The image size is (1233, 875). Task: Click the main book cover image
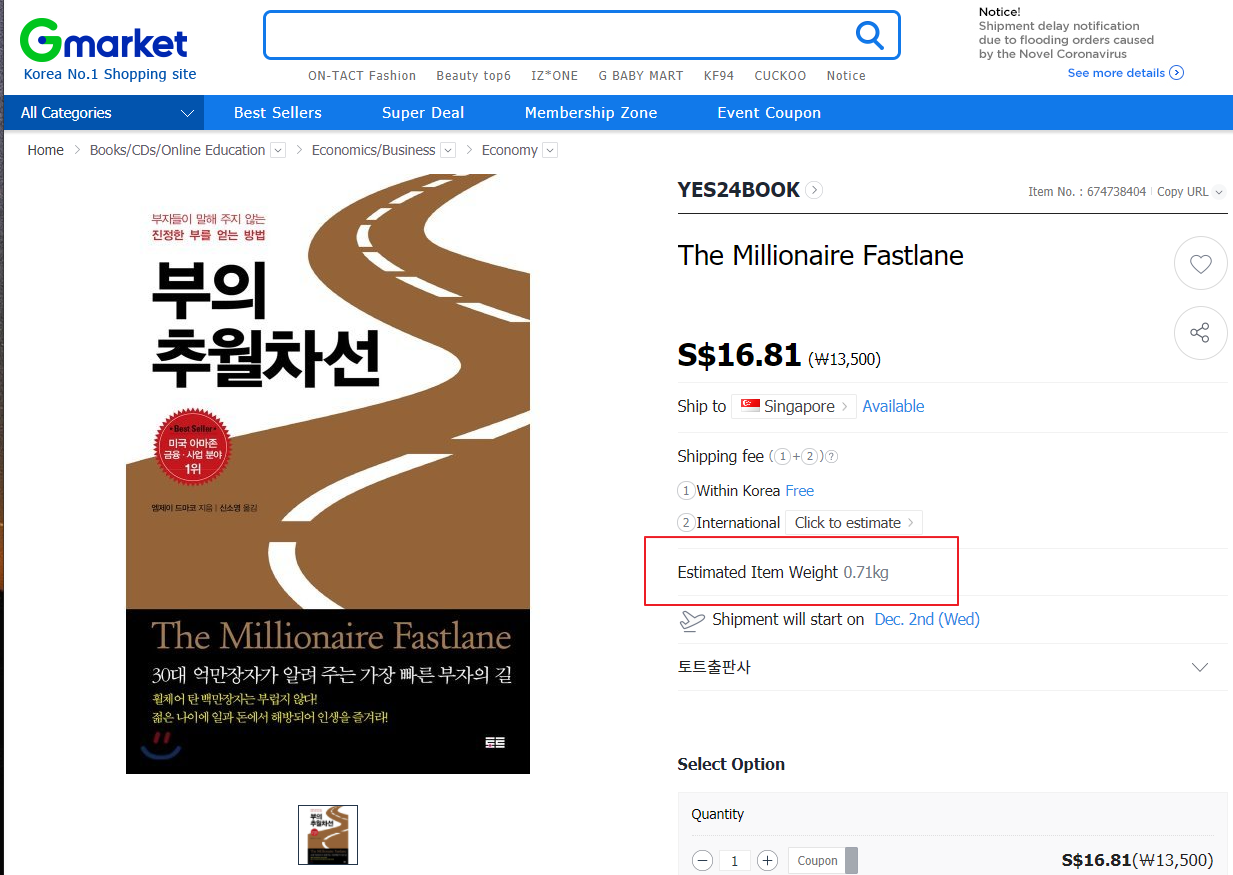328,473
